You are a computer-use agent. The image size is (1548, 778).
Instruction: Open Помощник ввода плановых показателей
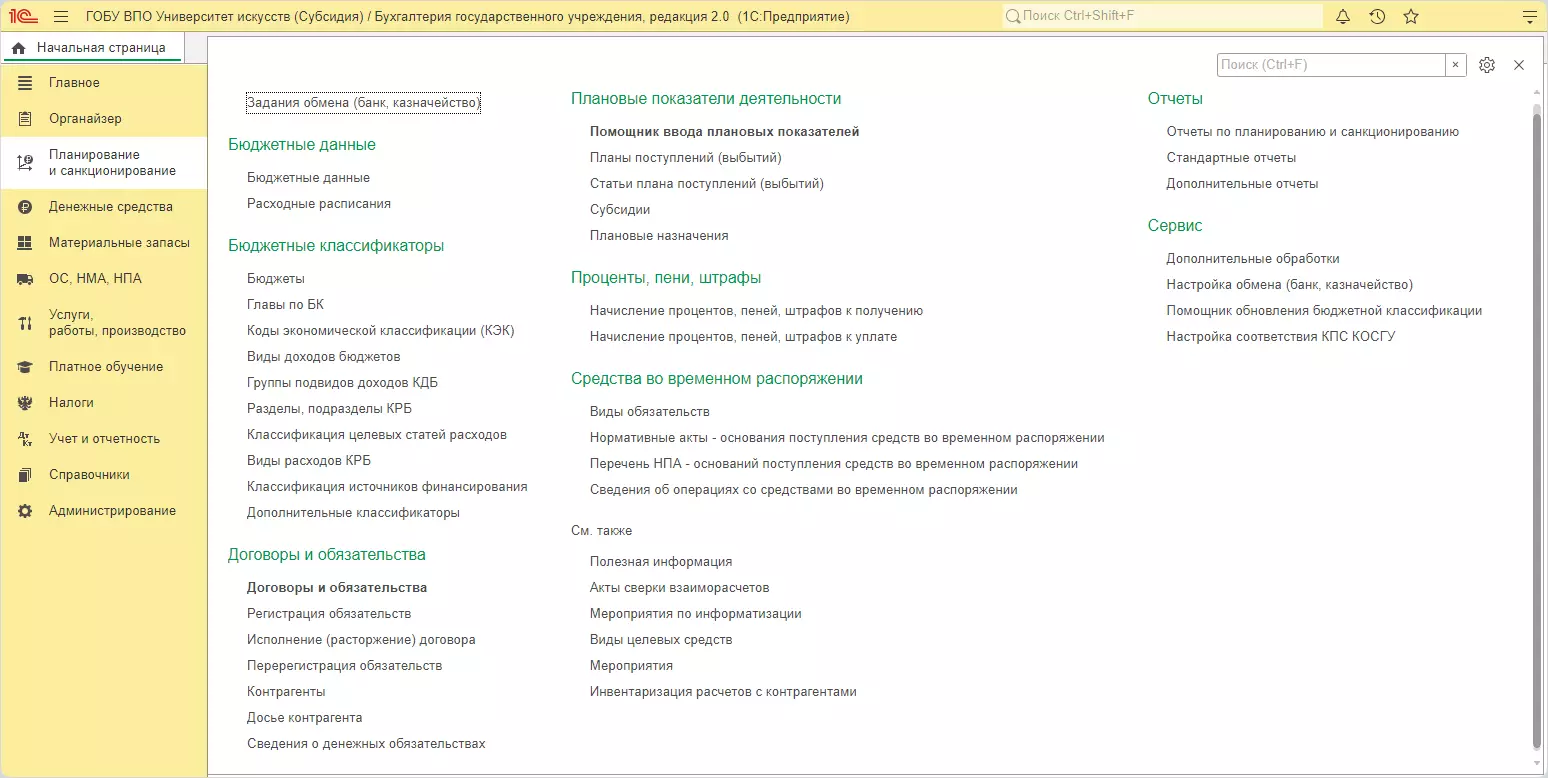point(725,132)
